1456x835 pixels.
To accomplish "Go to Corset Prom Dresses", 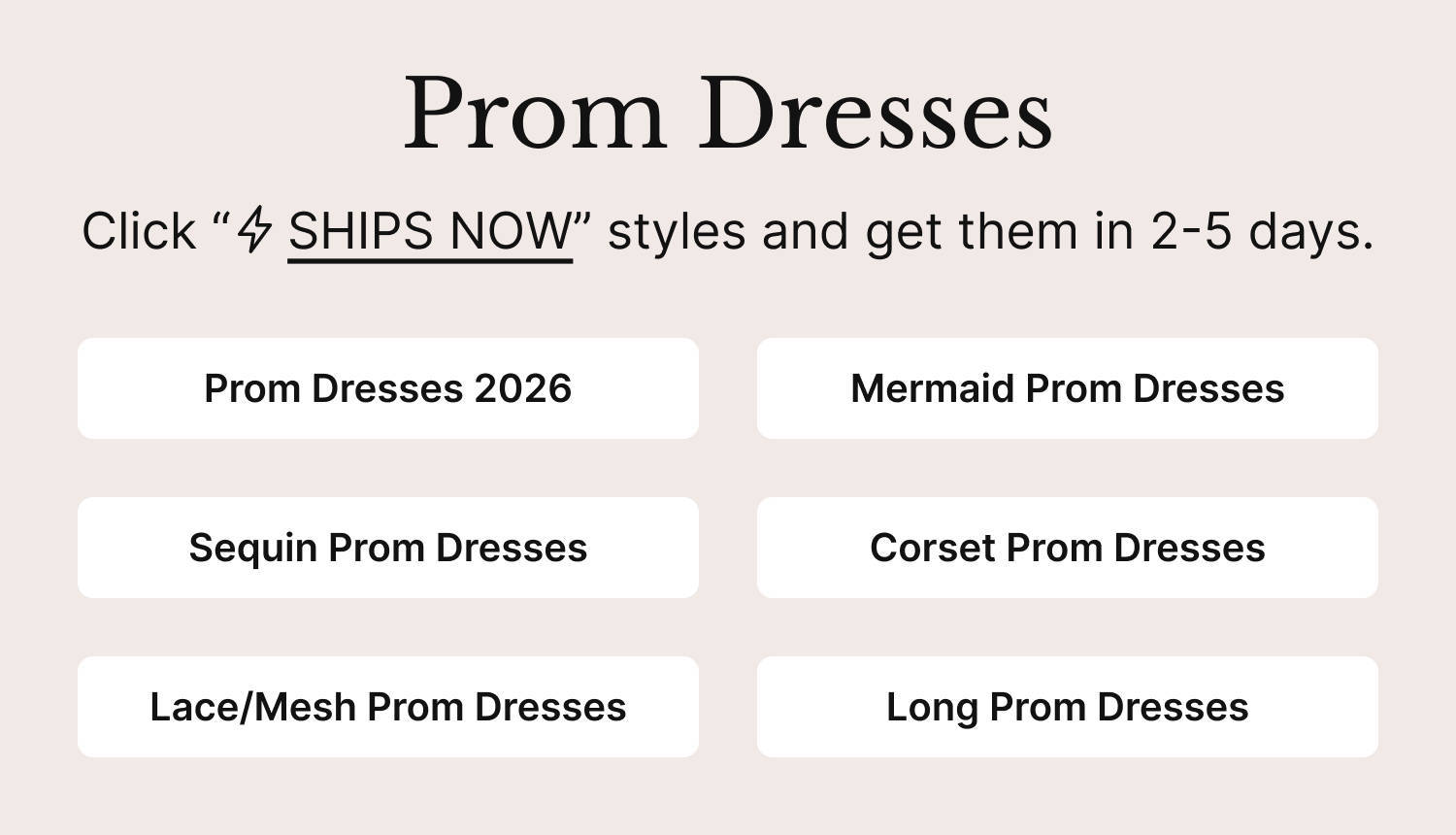I will [1067, 548].
